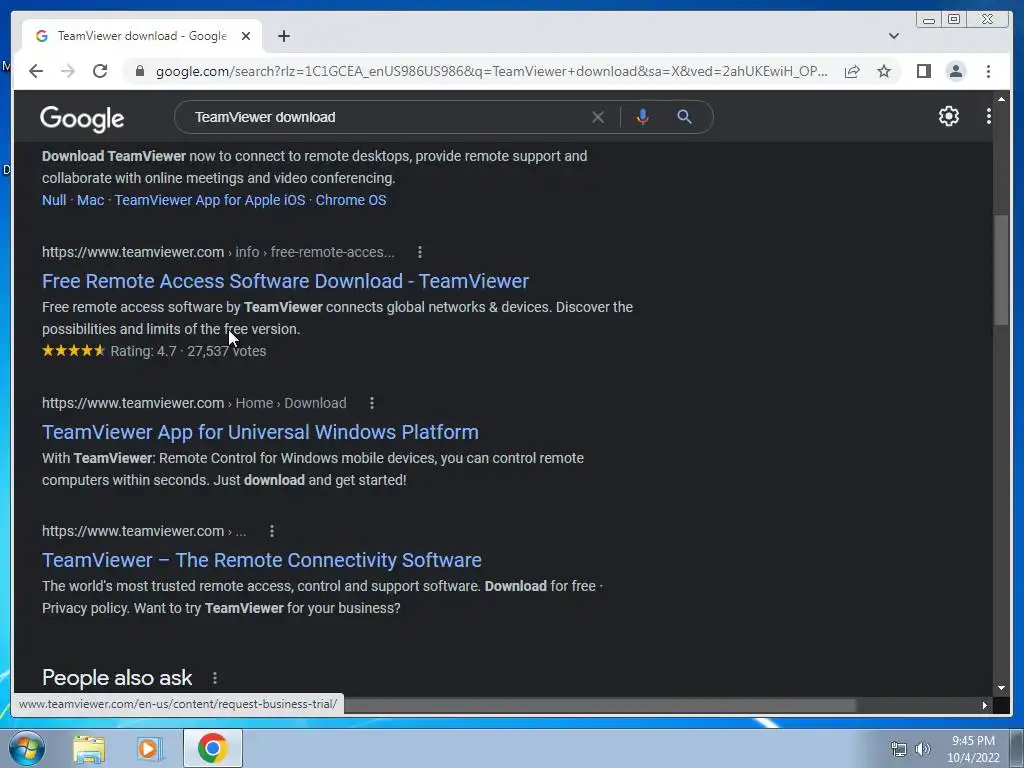The height and width of the screenshot is (768, 1024).
Task: Open options for Home › Download result
Action: 372,403
